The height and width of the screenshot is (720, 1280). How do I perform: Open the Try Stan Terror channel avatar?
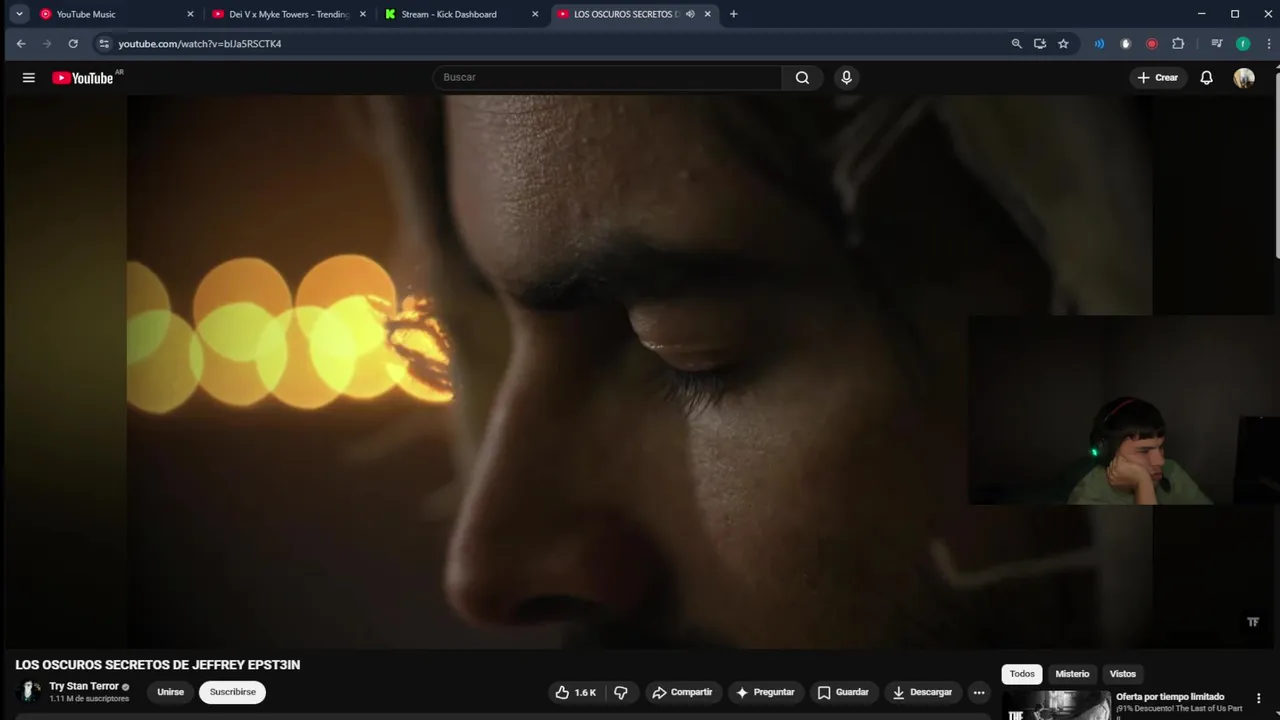pos(30,692)
